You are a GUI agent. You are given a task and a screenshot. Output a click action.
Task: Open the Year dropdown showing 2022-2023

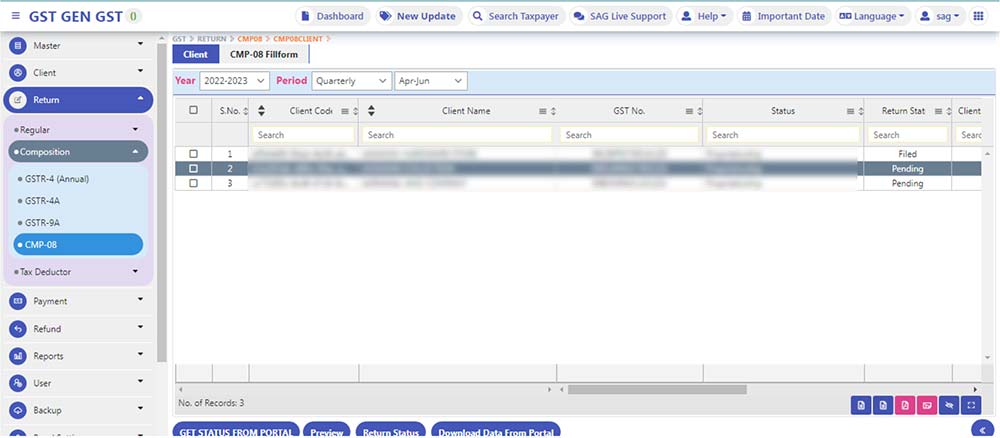pos(234,81)
